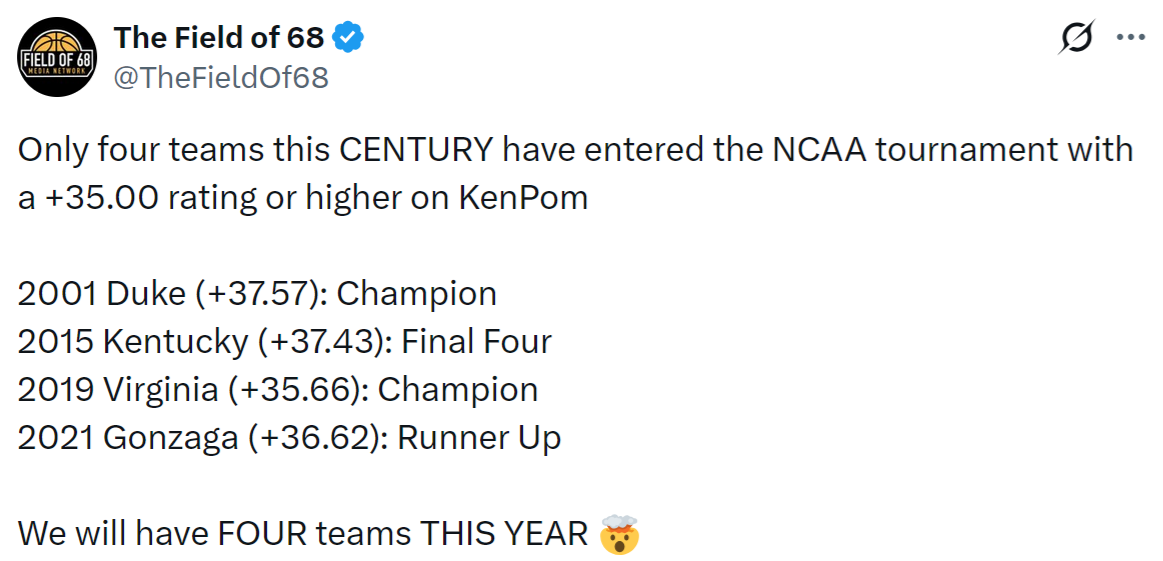Click the 2001 Duke Champion line
The height and width of the screenshot is (561, 1163).
(257, 294)
